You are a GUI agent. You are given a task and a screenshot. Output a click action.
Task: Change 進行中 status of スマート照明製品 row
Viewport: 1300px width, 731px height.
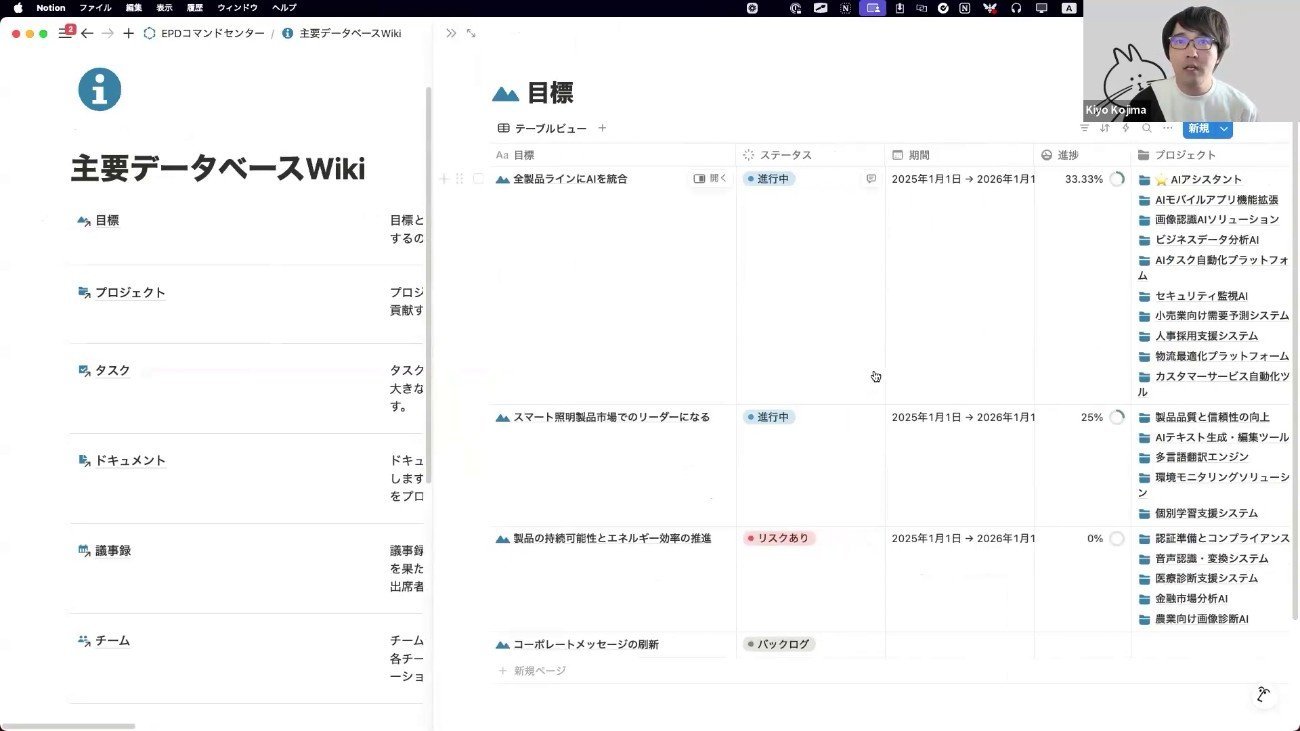click(x=769, y=417)
